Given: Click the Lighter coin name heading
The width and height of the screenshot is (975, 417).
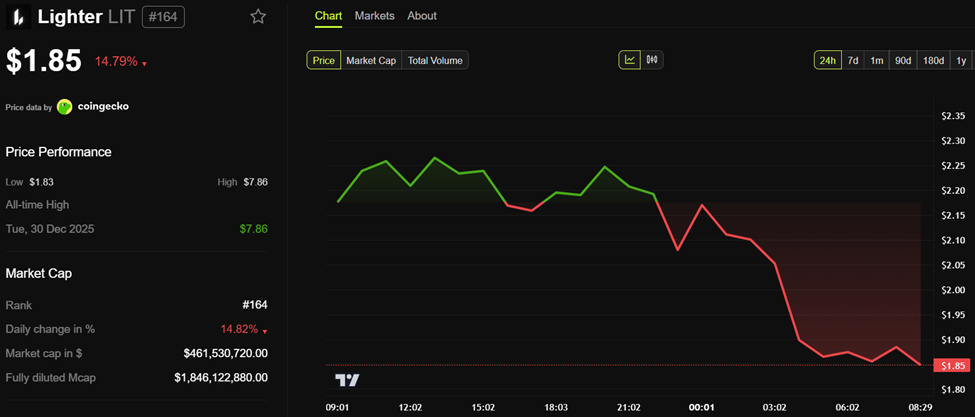Looking at the screenshot, I should [70, 17].
